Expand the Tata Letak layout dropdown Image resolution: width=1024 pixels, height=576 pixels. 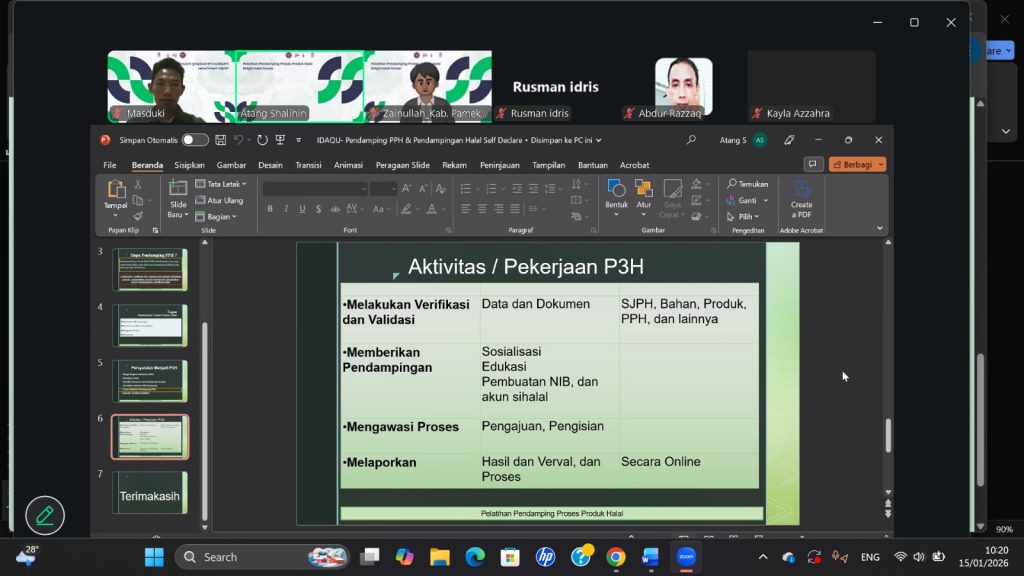tap(220, 184)
